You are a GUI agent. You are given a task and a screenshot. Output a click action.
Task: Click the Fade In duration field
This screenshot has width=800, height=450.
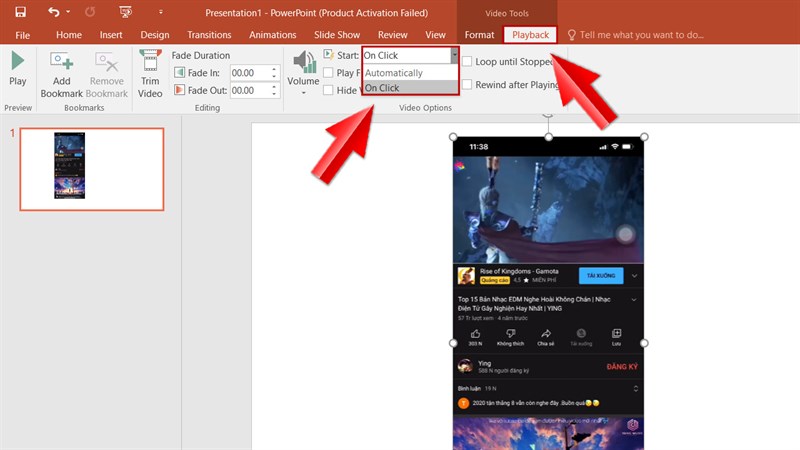click(x=249, y=73)
